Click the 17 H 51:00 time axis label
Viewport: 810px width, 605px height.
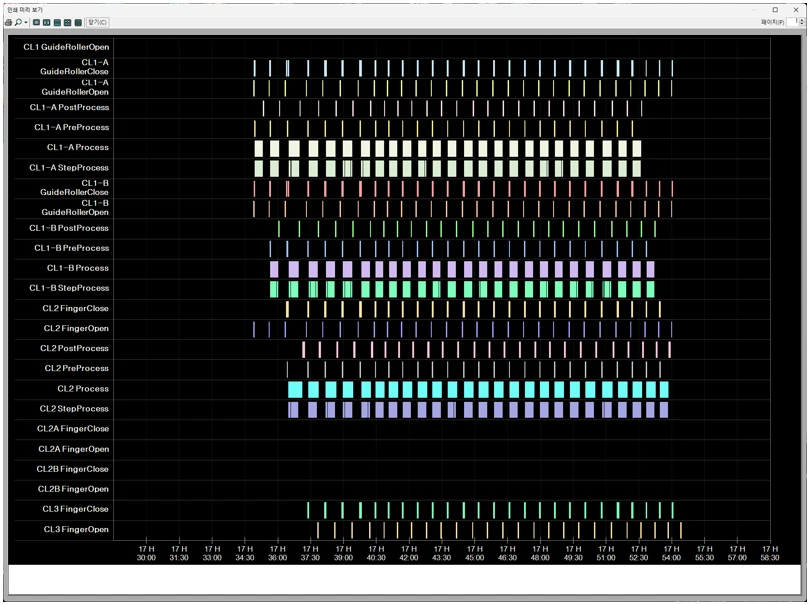coord(606,553)
